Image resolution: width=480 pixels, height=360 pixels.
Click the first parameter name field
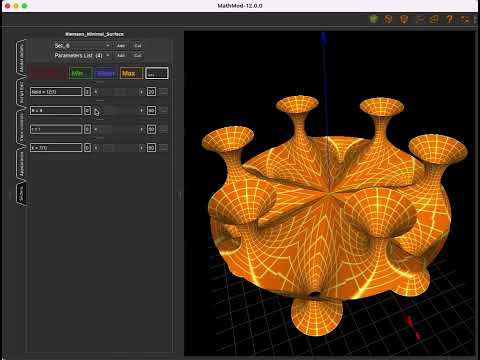click(56, 92)
